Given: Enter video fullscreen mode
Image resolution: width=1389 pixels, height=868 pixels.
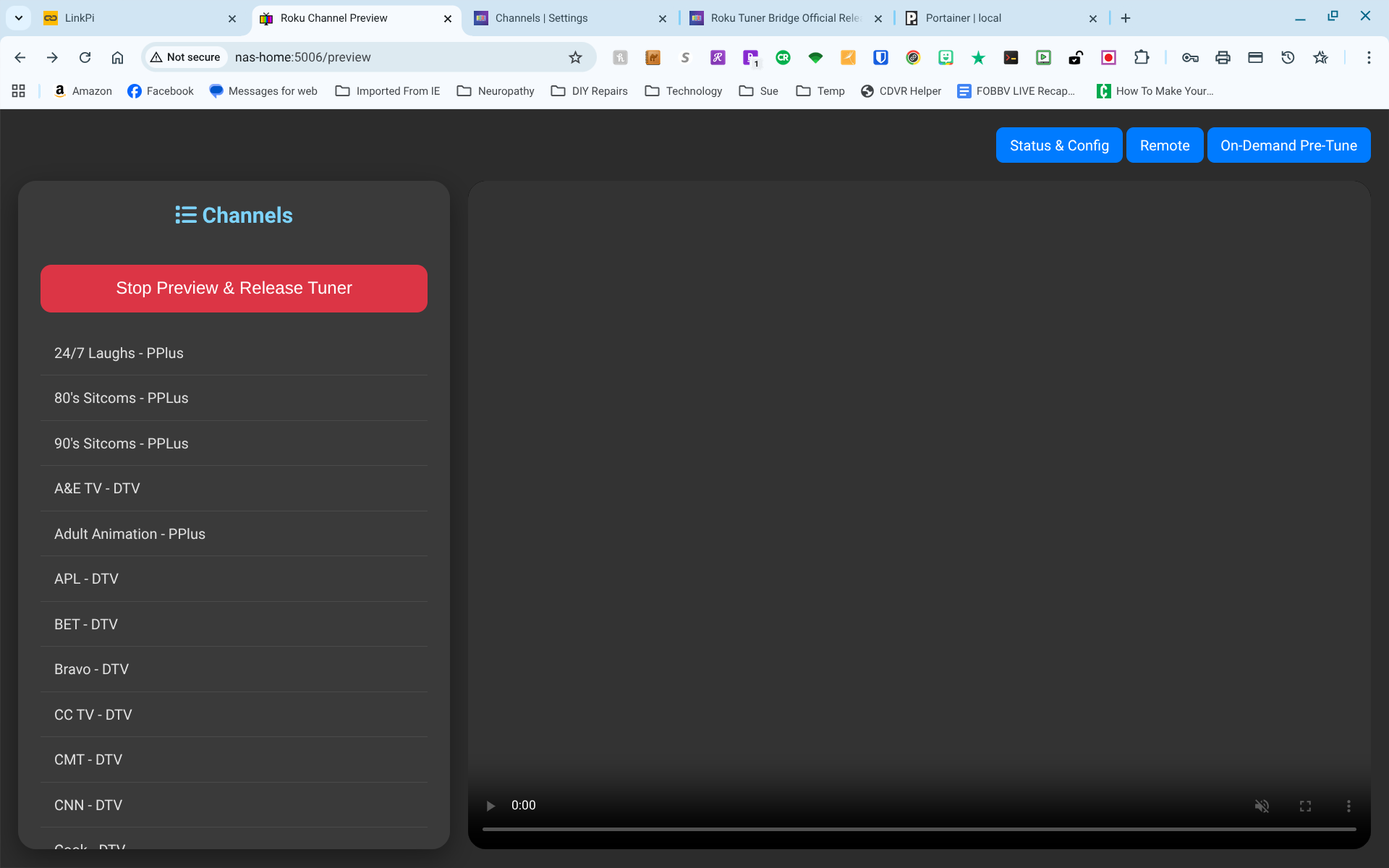Looking at the screenshot, I should click(1305, 806).
